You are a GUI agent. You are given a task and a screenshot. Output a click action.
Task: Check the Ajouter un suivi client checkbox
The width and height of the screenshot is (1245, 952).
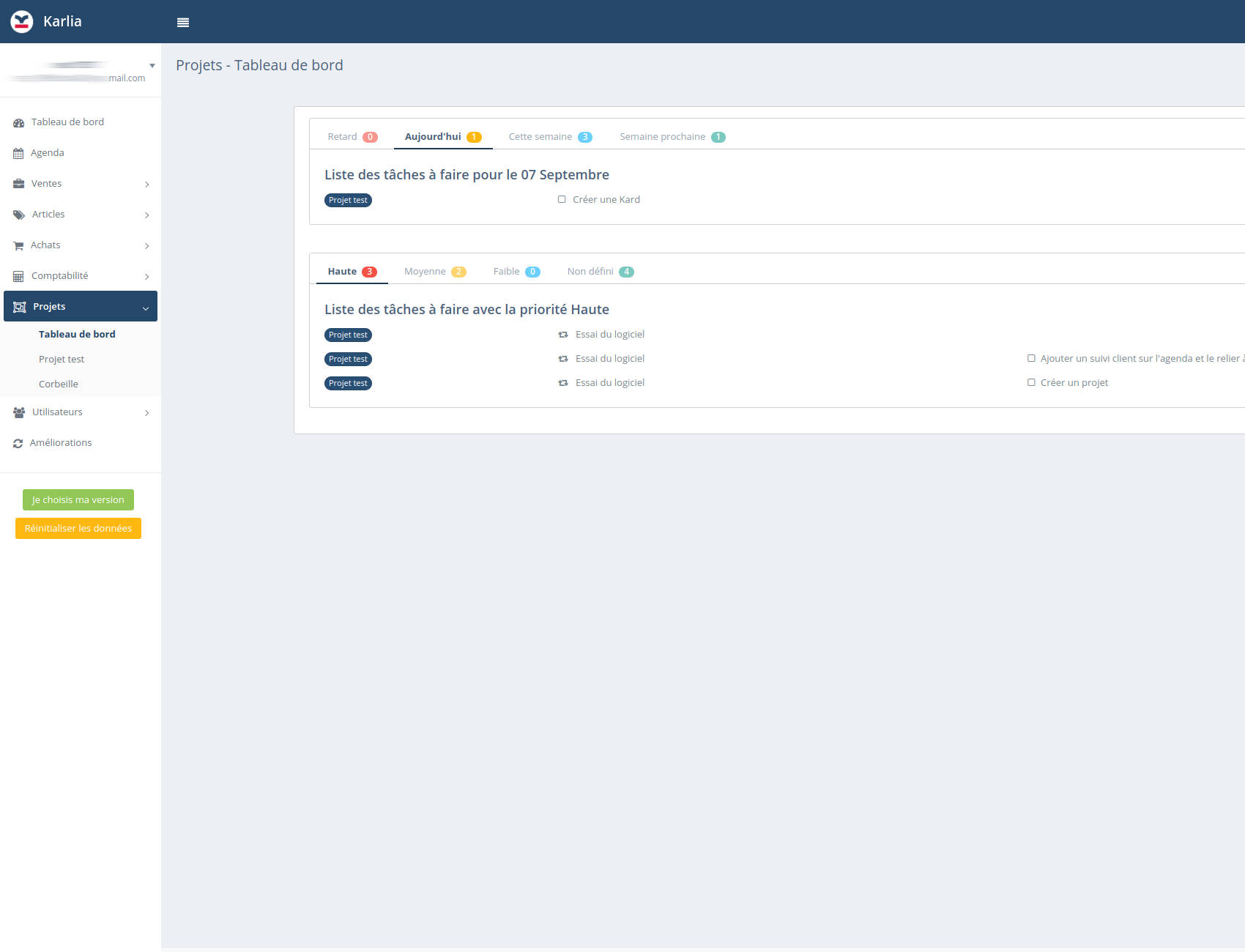pos(1031,358)
